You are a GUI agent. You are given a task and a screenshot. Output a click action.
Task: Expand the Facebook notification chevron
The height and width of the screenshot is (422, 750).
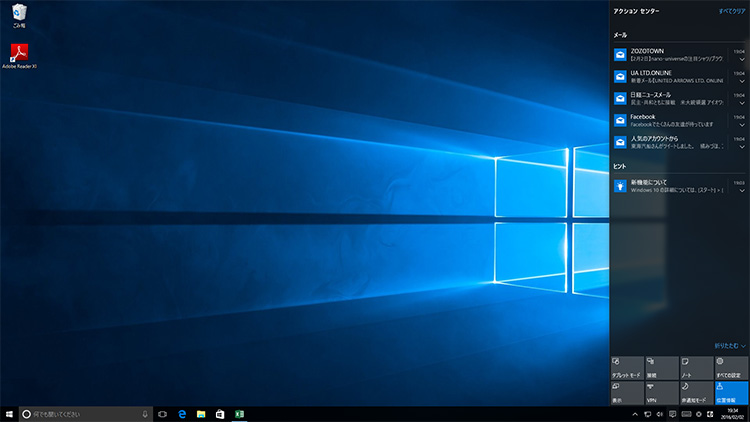click(x=741, y=126)
